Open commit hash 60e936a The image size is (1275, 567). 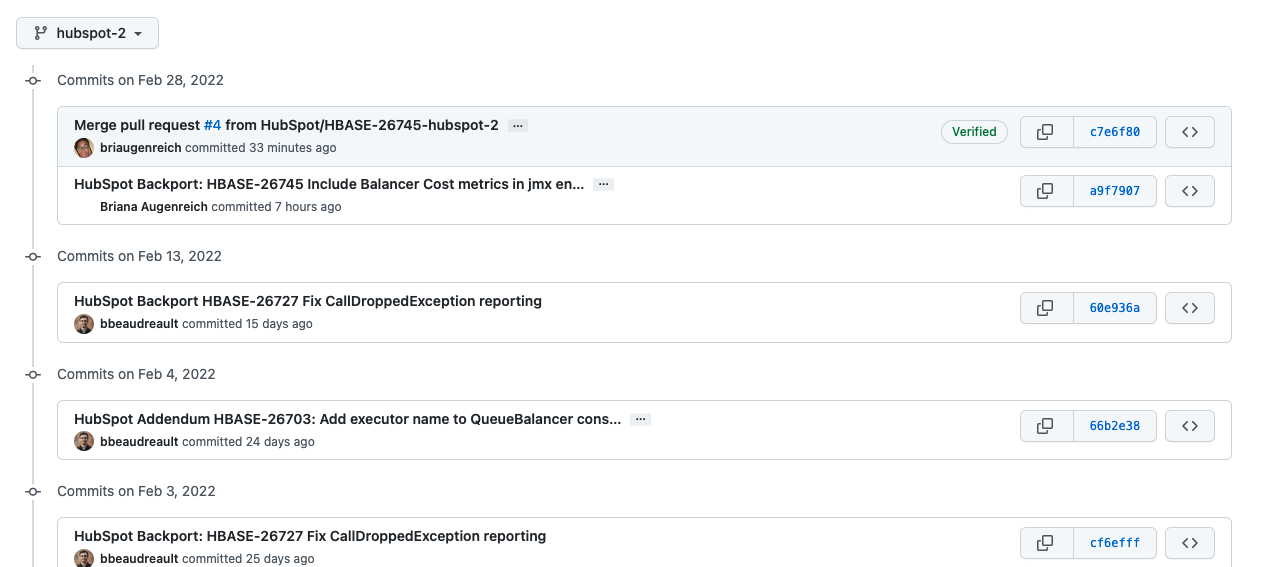click(x=1115, y=308)
